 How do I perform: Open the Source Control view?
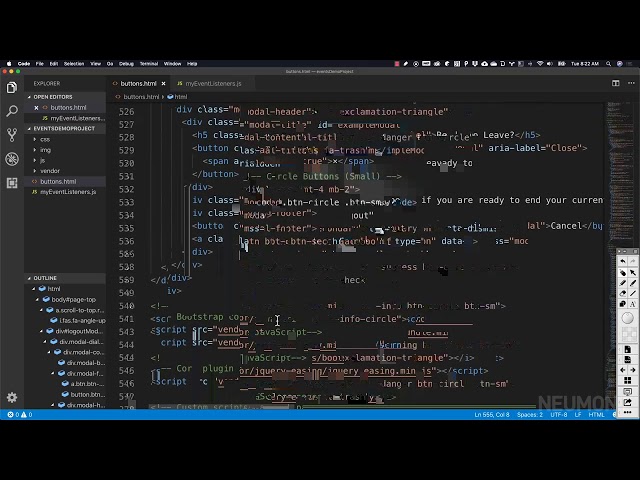coord(12,135)
